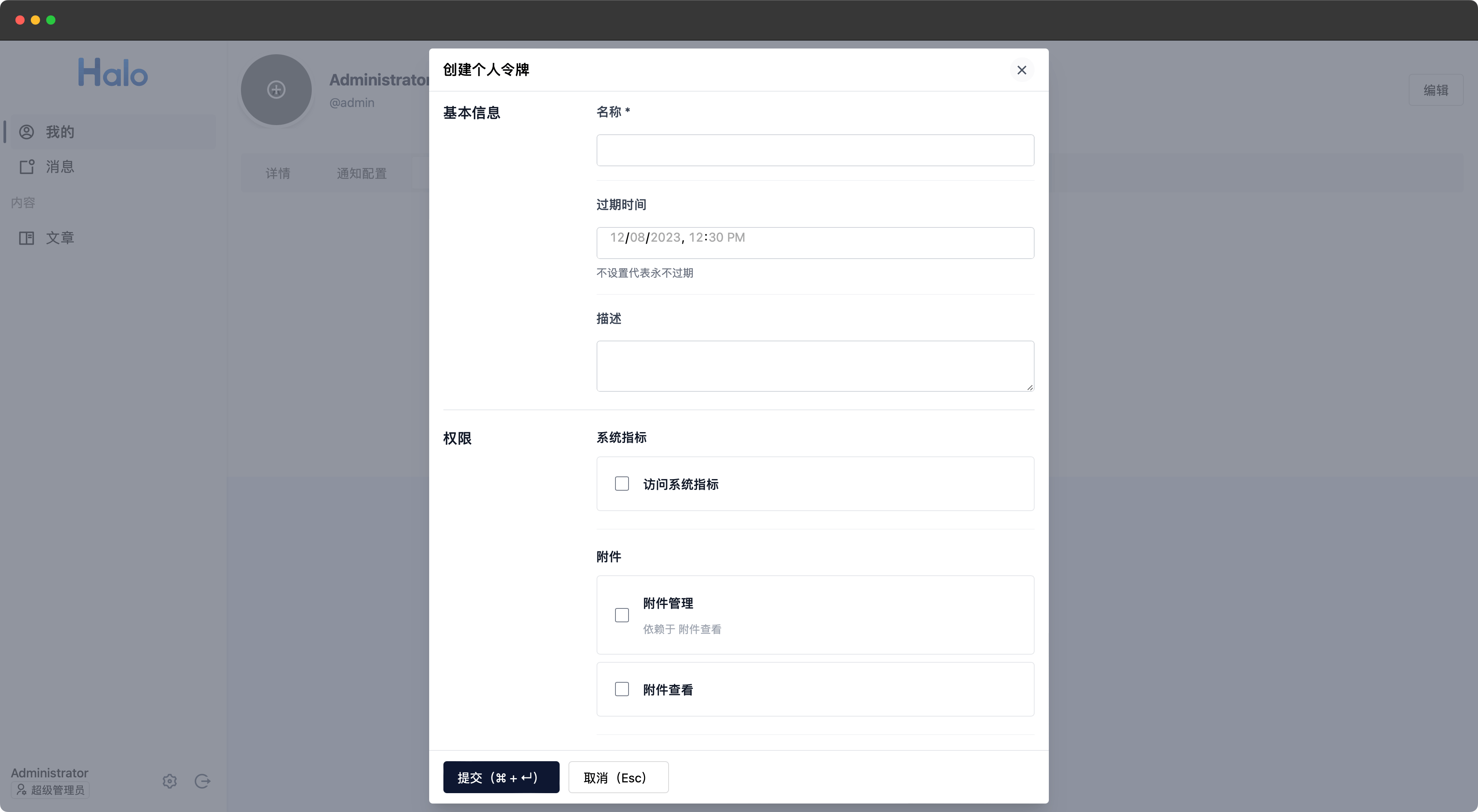Click the logout icon in sidebar footer
Screen dimensions: 1478x812
pyautogui.click(x=202, y=781)
